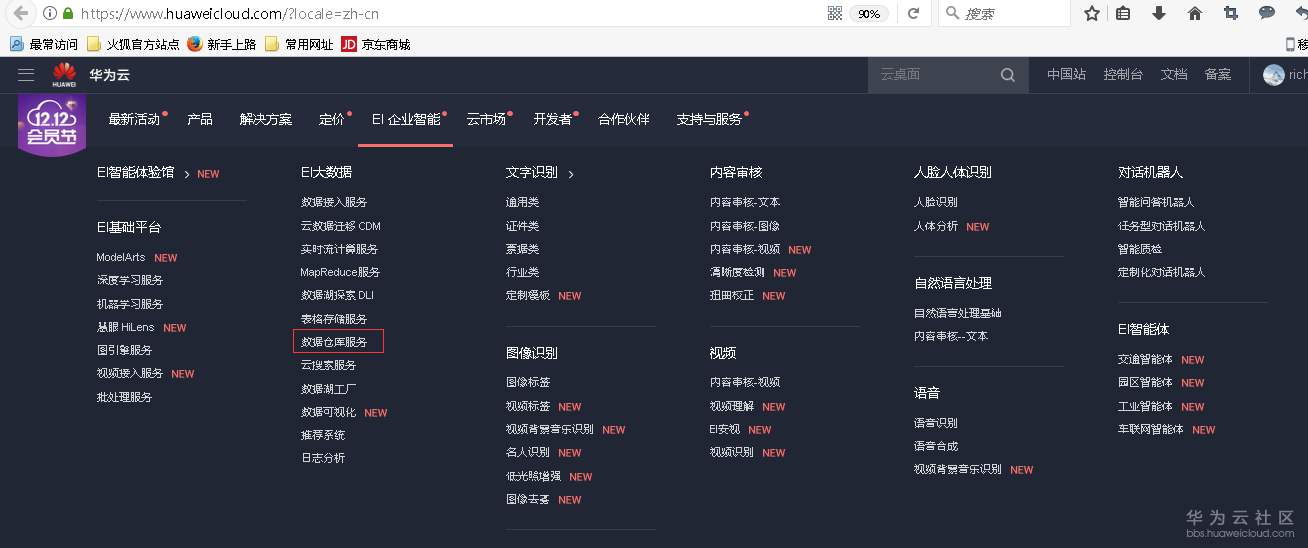Screen dimensions: 1308x548
Task: Open the 开发者 nav menu
Action: (x=555, y=119)
